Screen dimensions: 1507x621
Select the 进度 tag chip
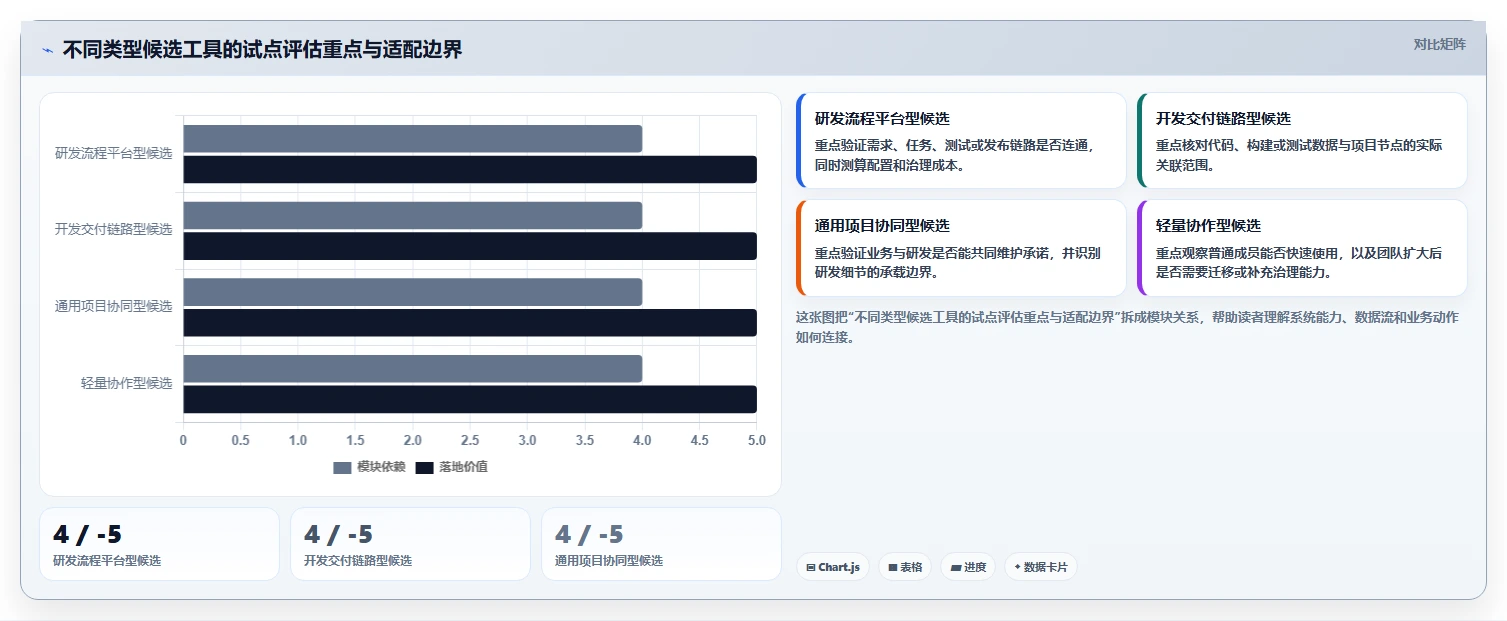pyautogui.click(x=968, y=567)
